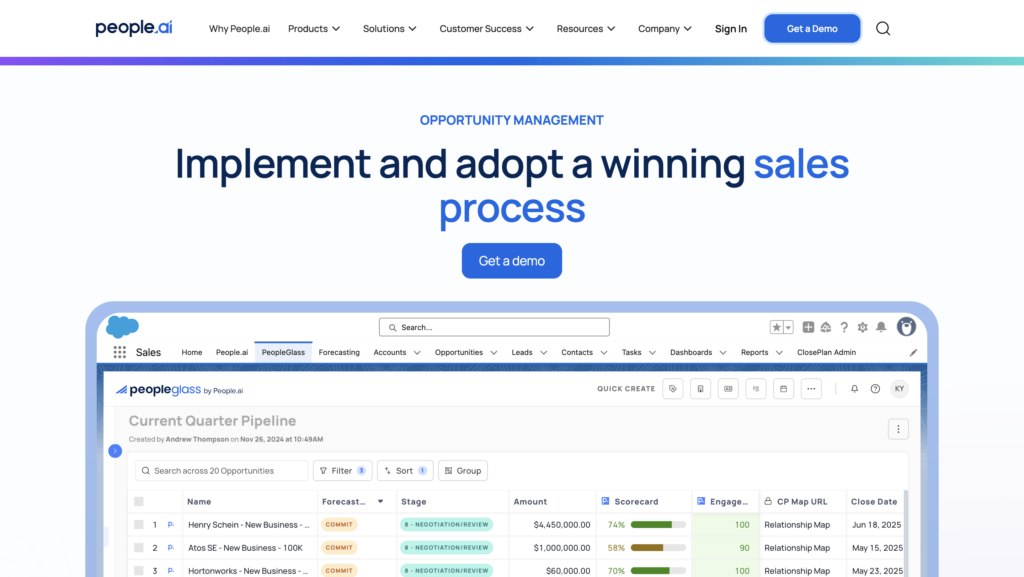Click Search across 20 Opportunities field
Image resolution: width=1024 pixels, height=577 pixels.
coord(221,471)
